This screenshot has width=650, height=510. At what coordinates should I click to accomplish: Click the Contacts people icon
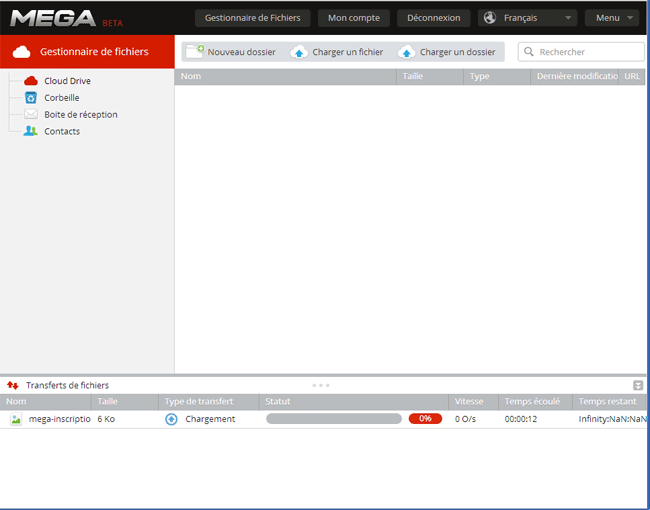tap(30, 131)
